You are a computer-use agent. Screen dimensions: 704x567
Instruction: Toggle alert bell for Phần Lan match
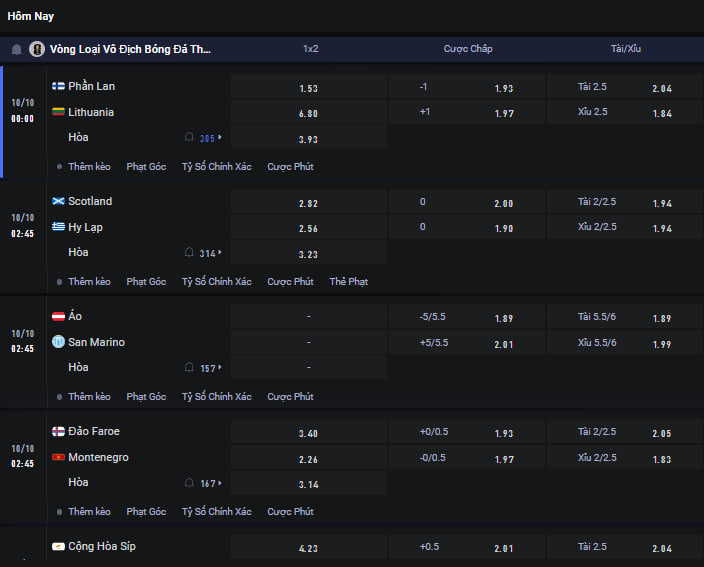coord(189,138)
